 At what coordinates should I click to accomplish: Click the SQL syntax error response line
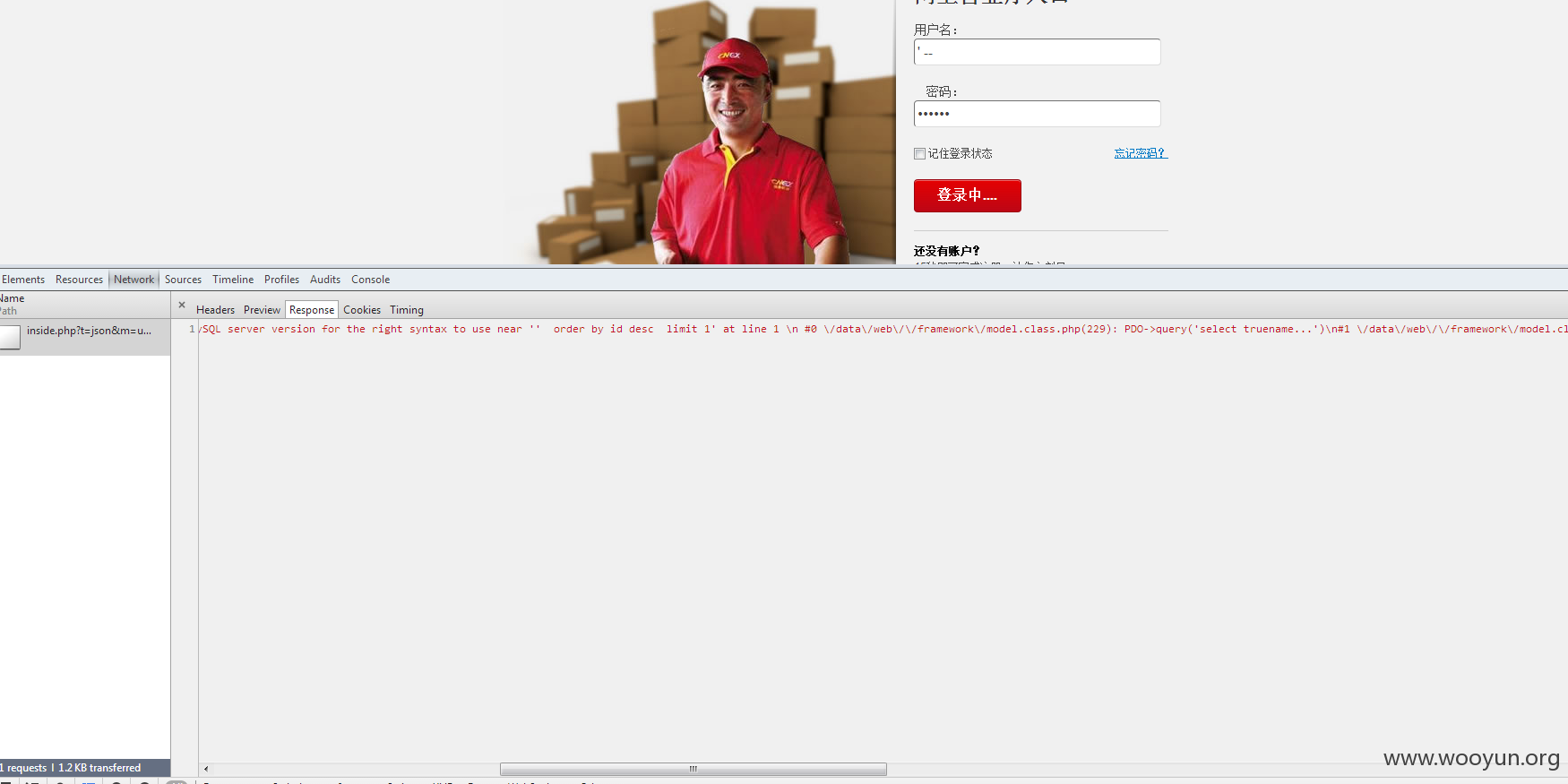(x=883, y=329)
